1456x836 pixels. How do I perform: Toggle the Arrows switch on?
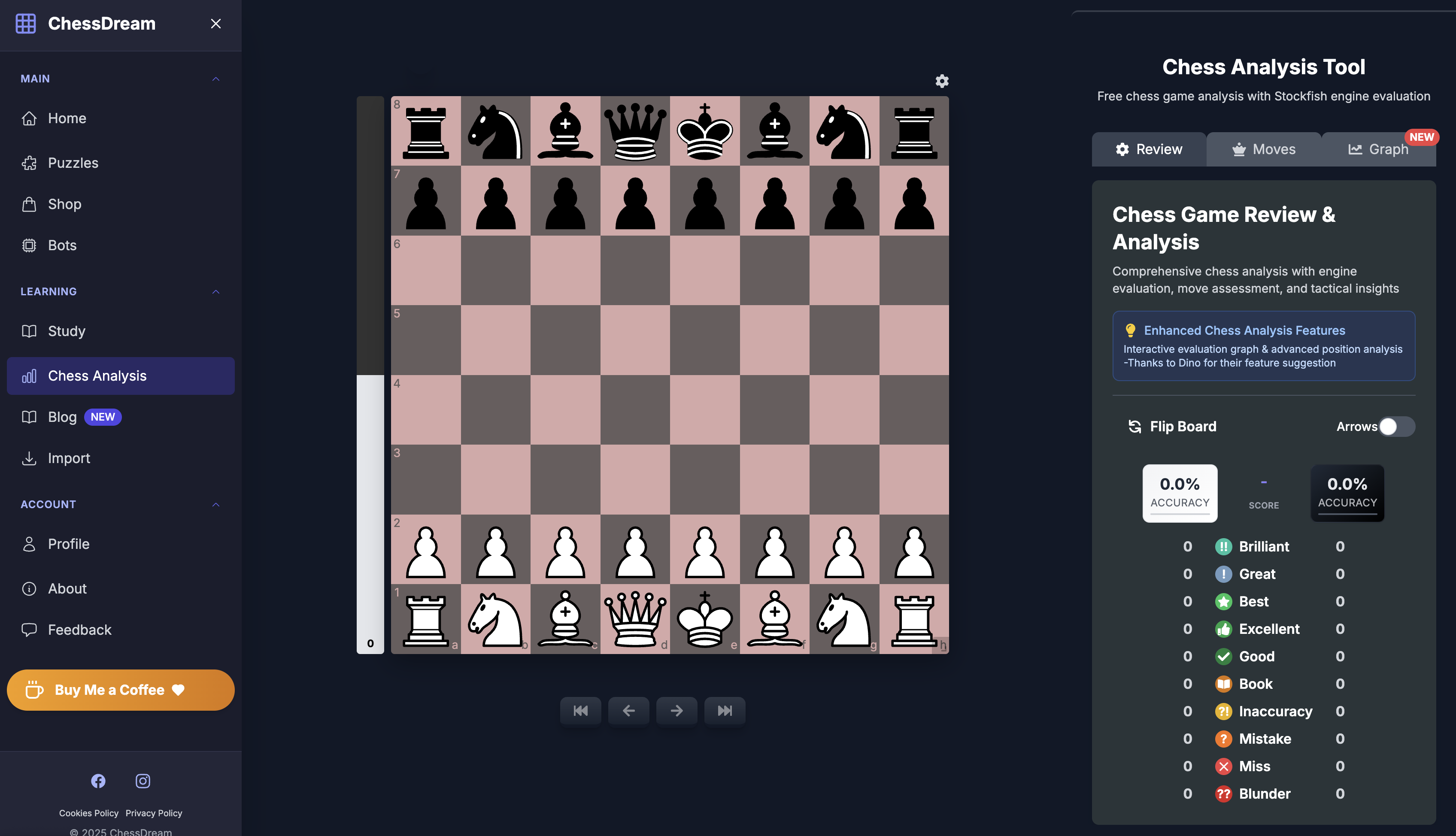pos(1396,427)
